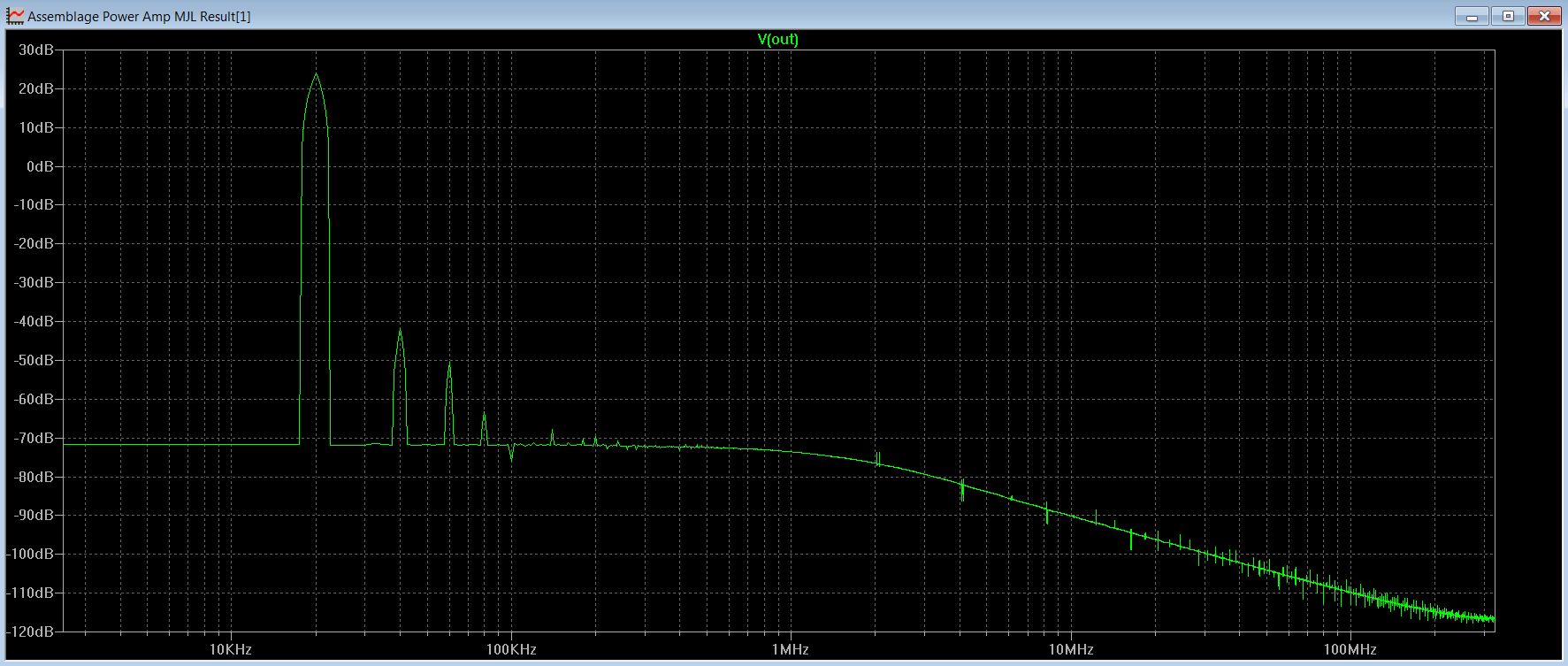
Task: Click the -40dB axis label
Action: point(34,322)
